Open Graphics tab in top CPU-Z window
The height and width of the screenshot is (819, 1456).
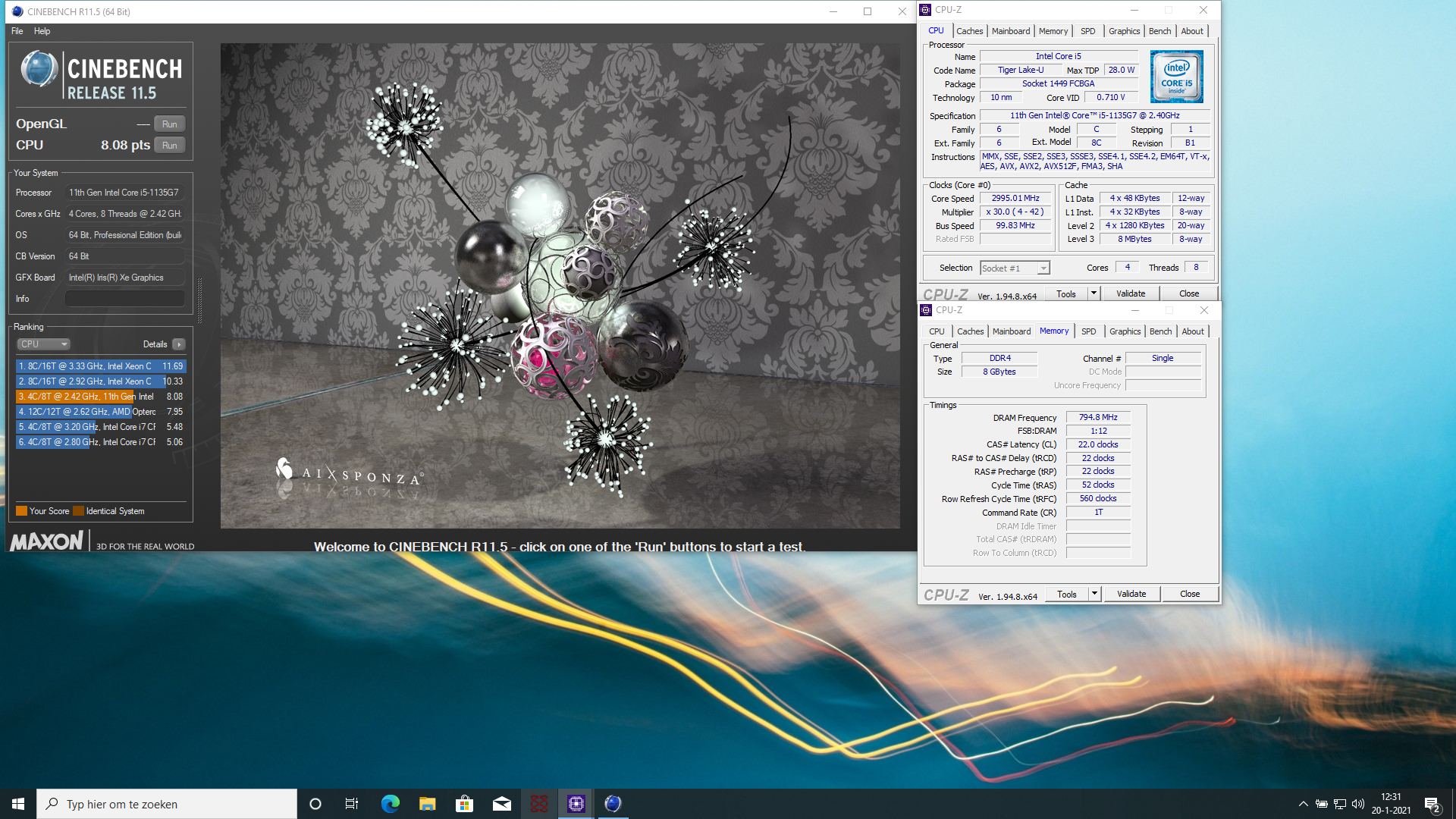click(1124, 31)
